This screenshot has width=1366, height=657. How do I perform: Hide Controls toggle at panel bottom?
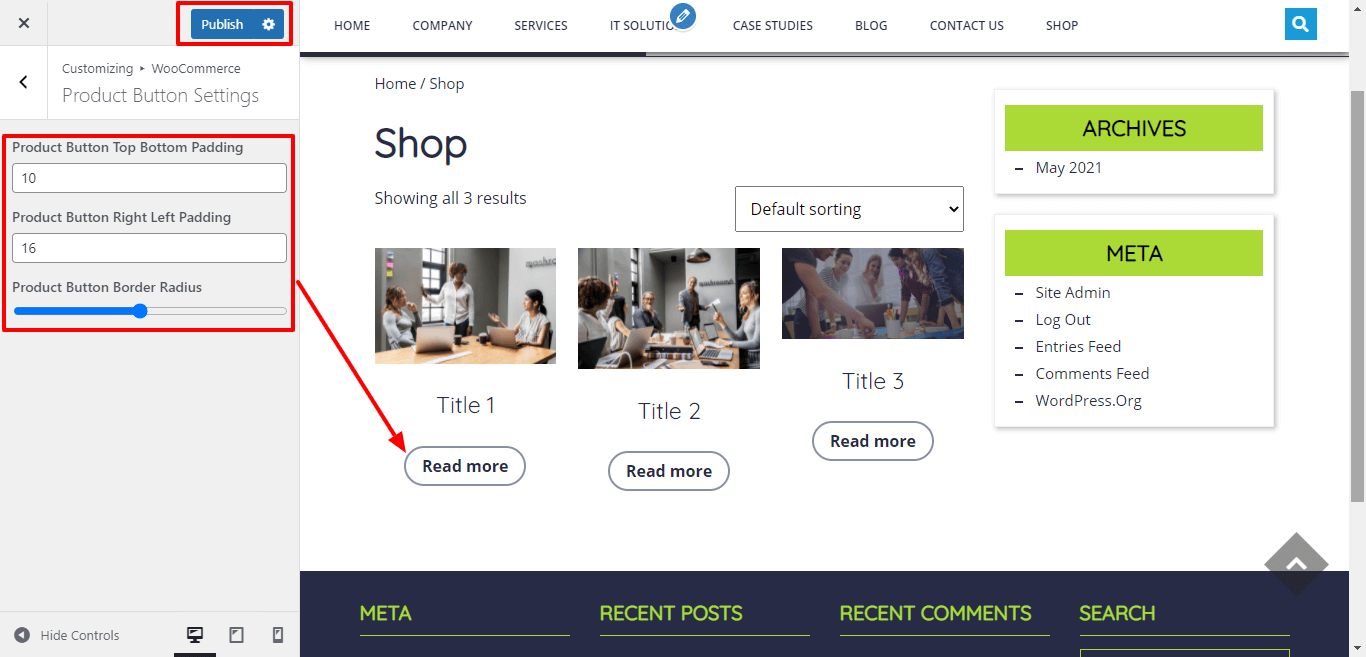pyautogui.click(x=67, y=635)
